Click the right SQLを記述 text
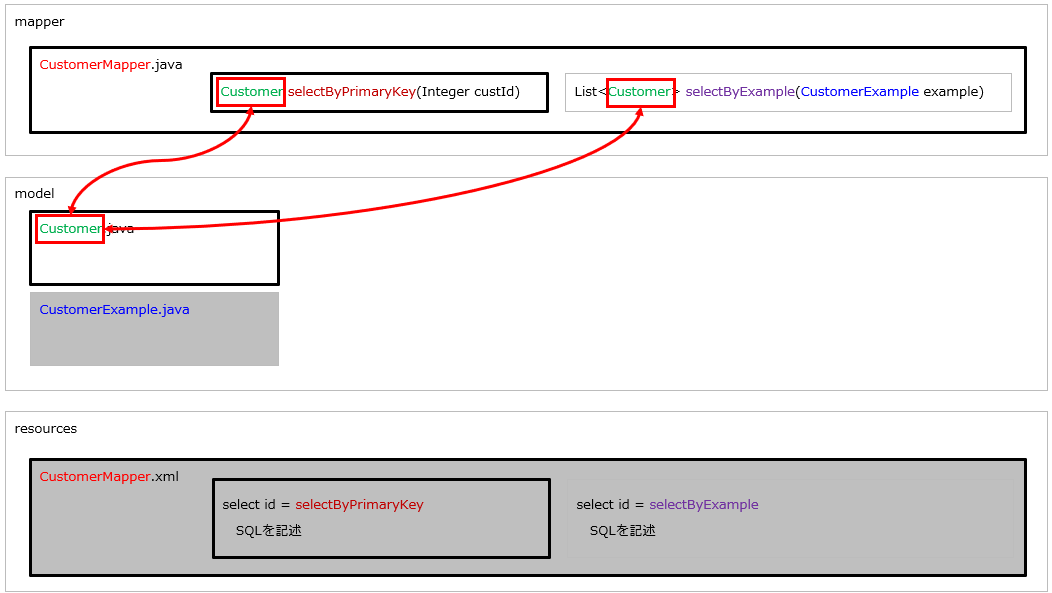This screenshot has height=593, width=1052. pyautogui.click(x=622, y=531)
